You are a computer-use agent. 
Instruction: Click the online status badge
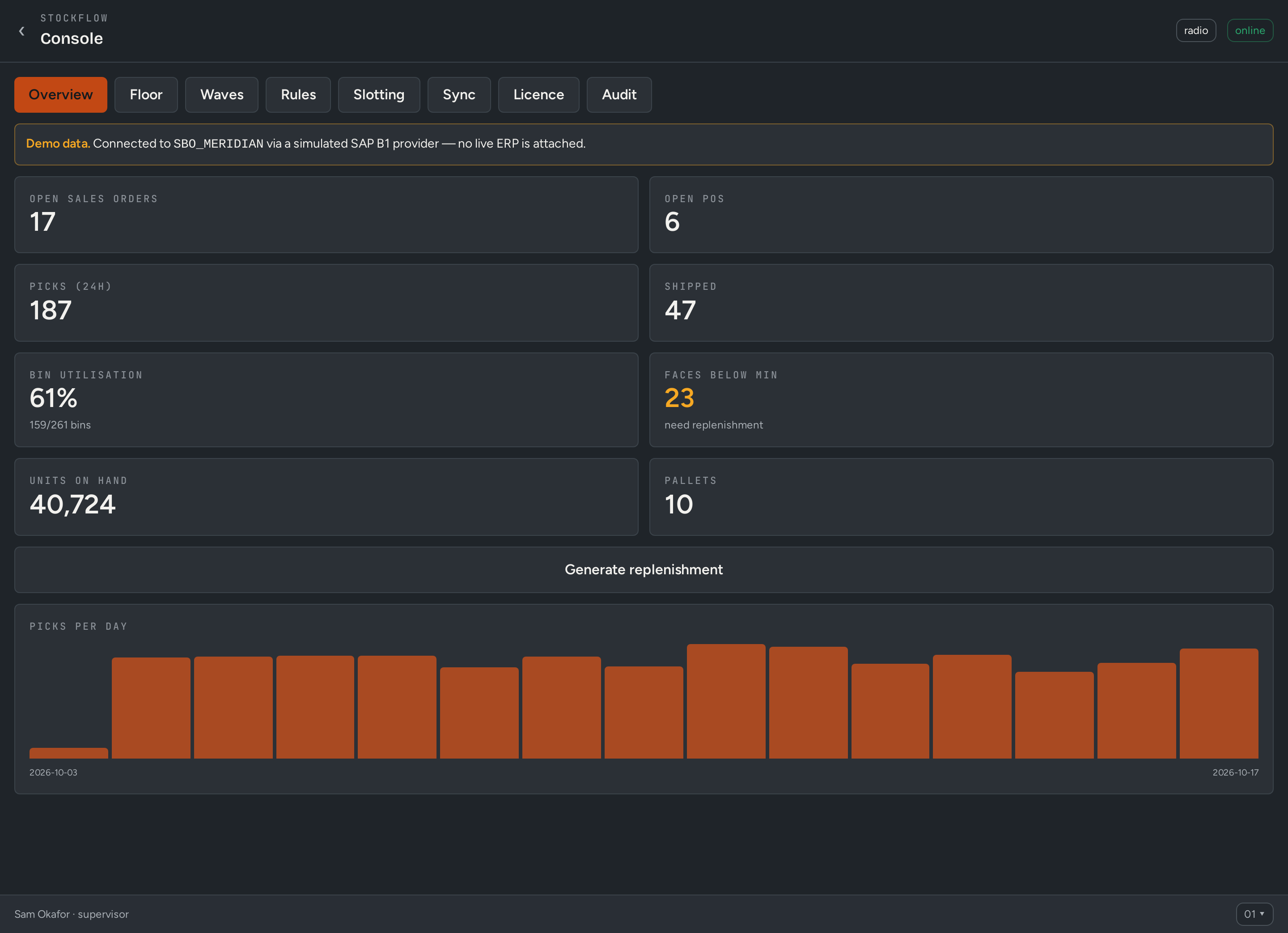(x=1250, y=31)
